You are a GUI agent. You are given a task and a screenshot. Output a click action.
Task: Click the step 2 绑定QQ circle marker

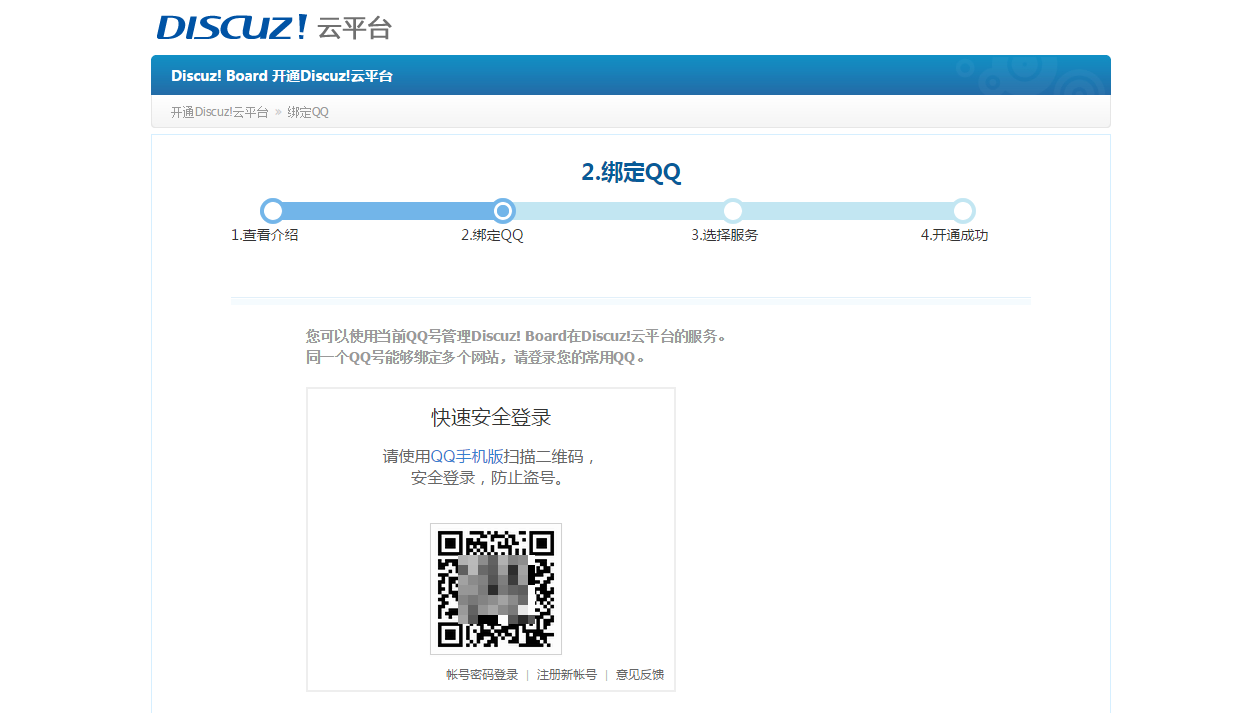504,211
